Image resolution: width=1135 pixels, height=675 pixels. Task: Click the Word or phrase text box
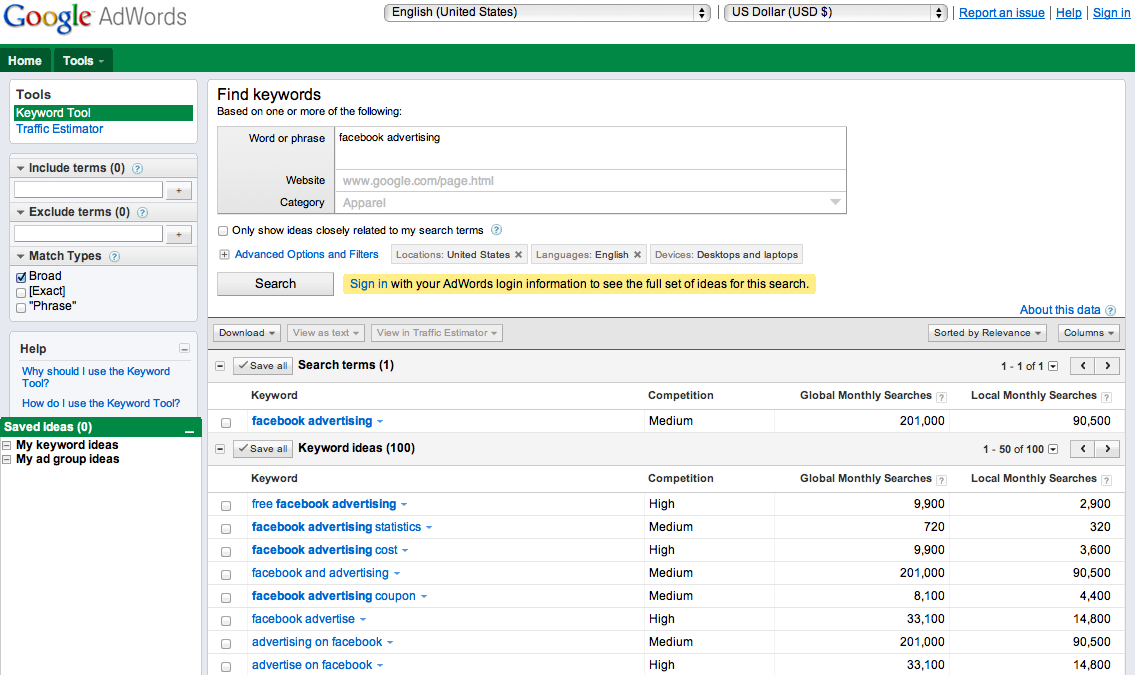tap(590, 148)
